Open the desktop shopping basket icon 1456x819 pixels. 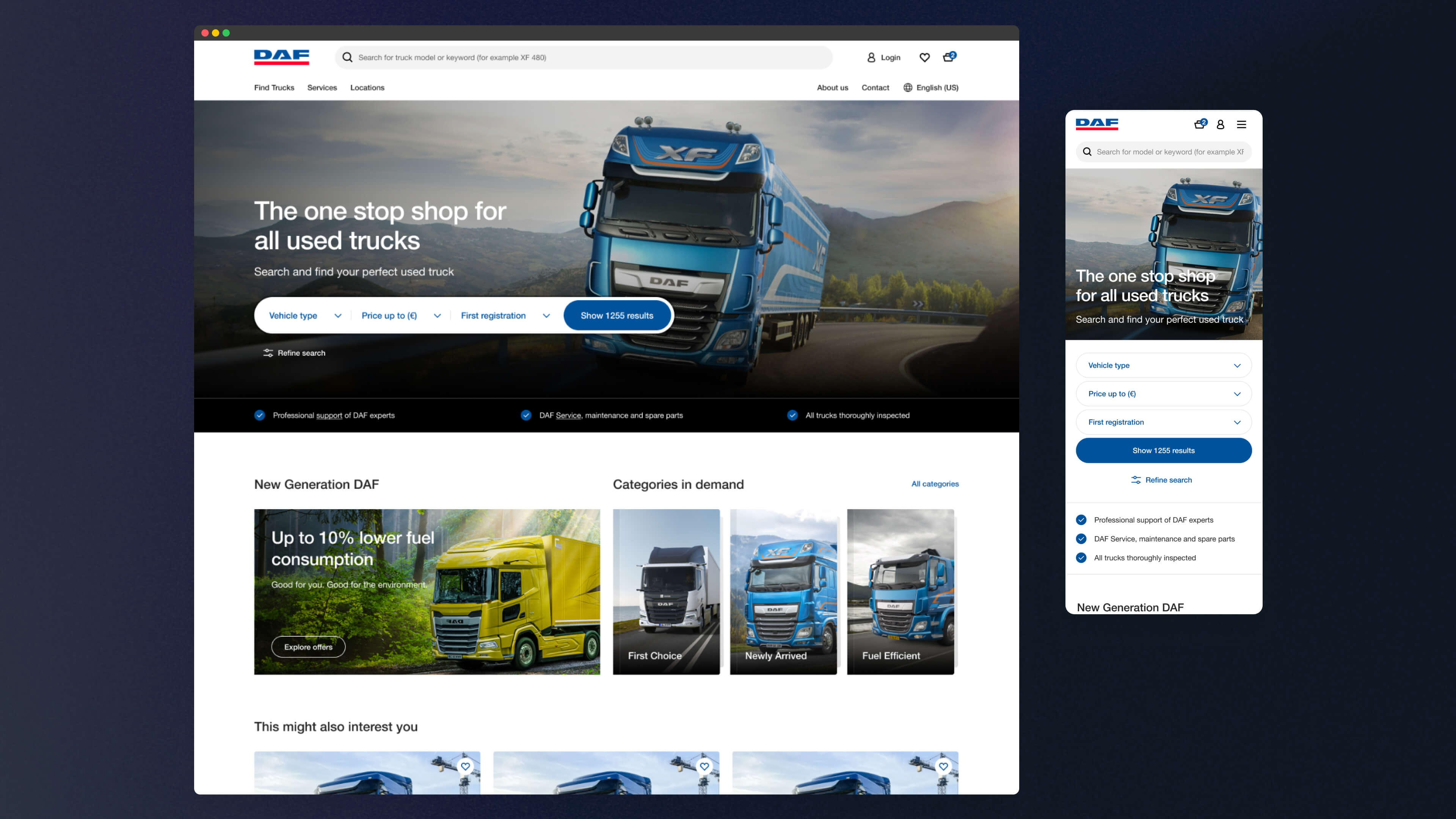(948, 57)
